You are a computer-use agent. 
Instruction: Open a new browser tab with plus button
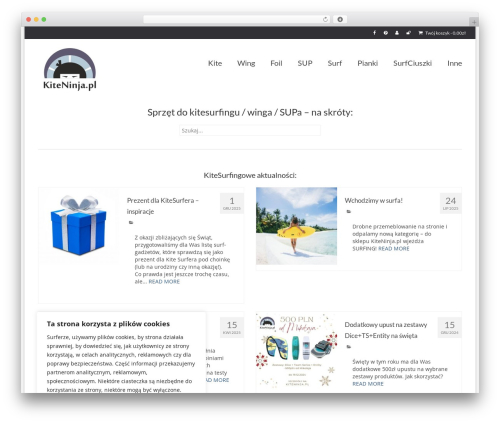click(474, 22)
